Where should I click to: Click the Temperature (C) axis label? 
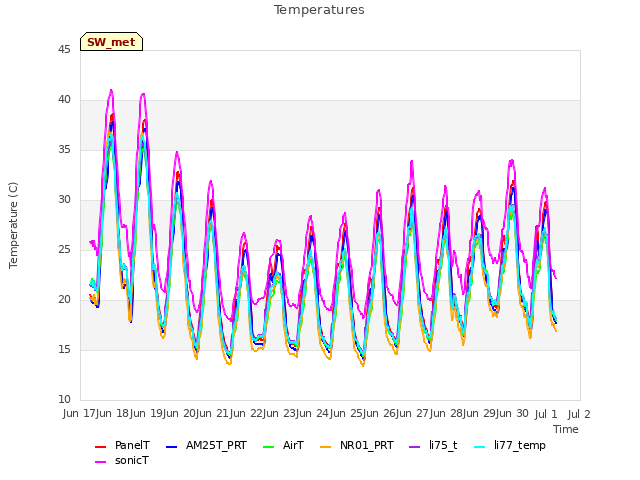click(x=13, y=225)
